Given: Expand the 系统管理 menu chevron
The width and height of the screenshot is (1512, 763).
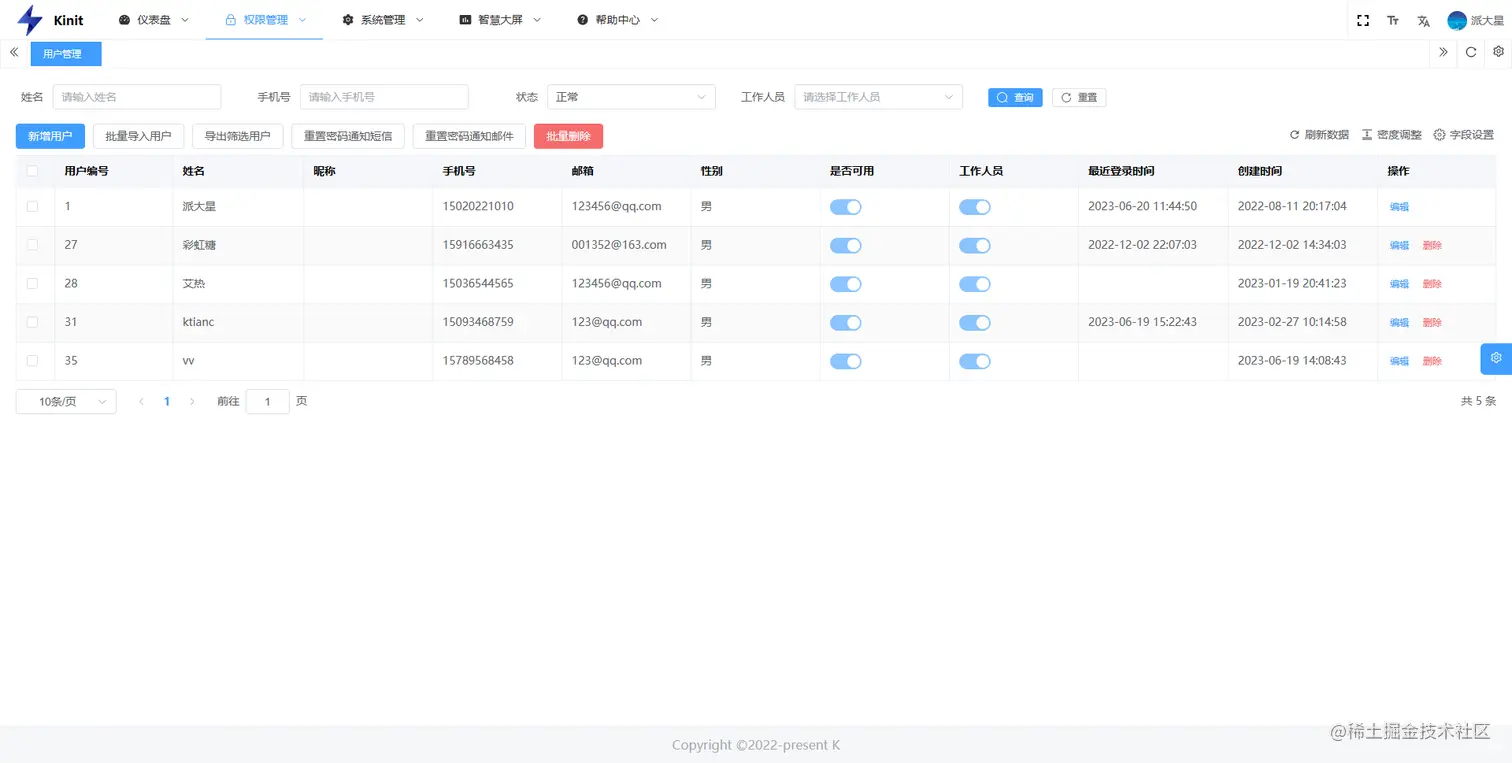Looking at the screenshot, I should coord(419,19).
